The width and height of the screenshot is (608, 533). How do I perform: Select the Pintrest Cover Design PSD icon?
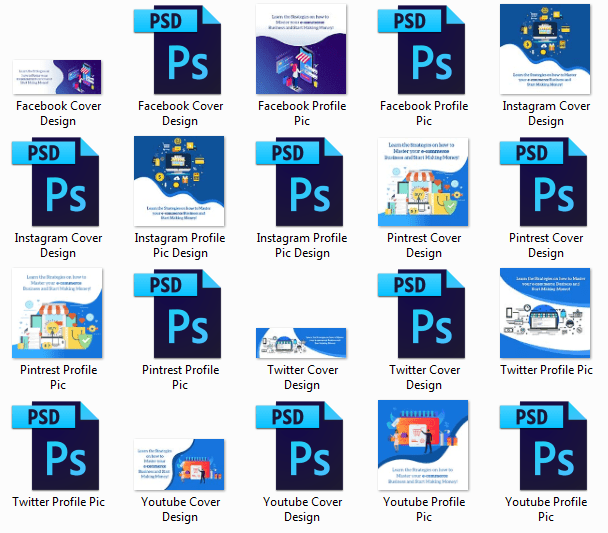tap(543, 181)
